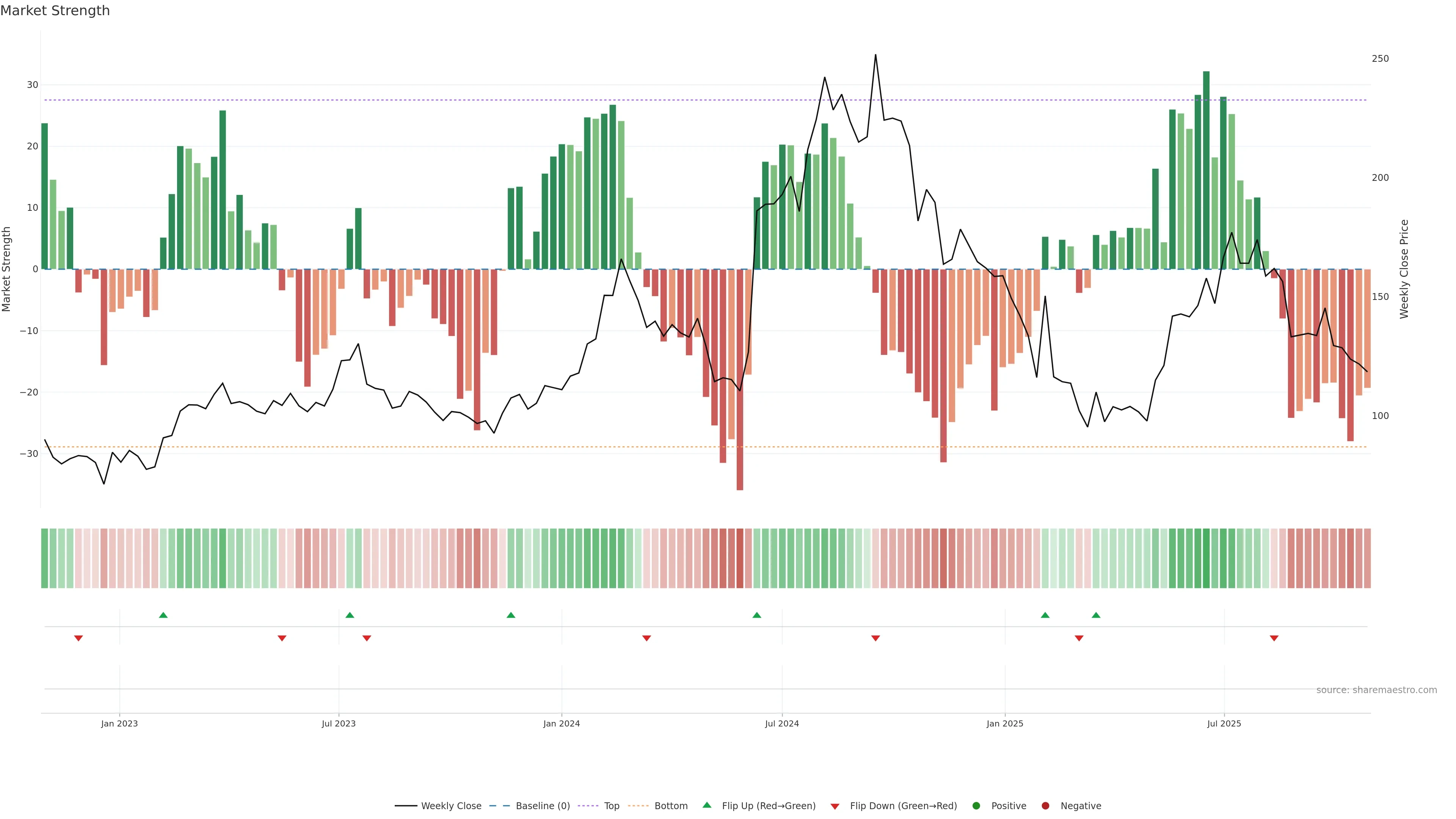Screen dimensions: 1456x819
Task: Click the source: sharemaestro.com text
Action: (1376, 690)
